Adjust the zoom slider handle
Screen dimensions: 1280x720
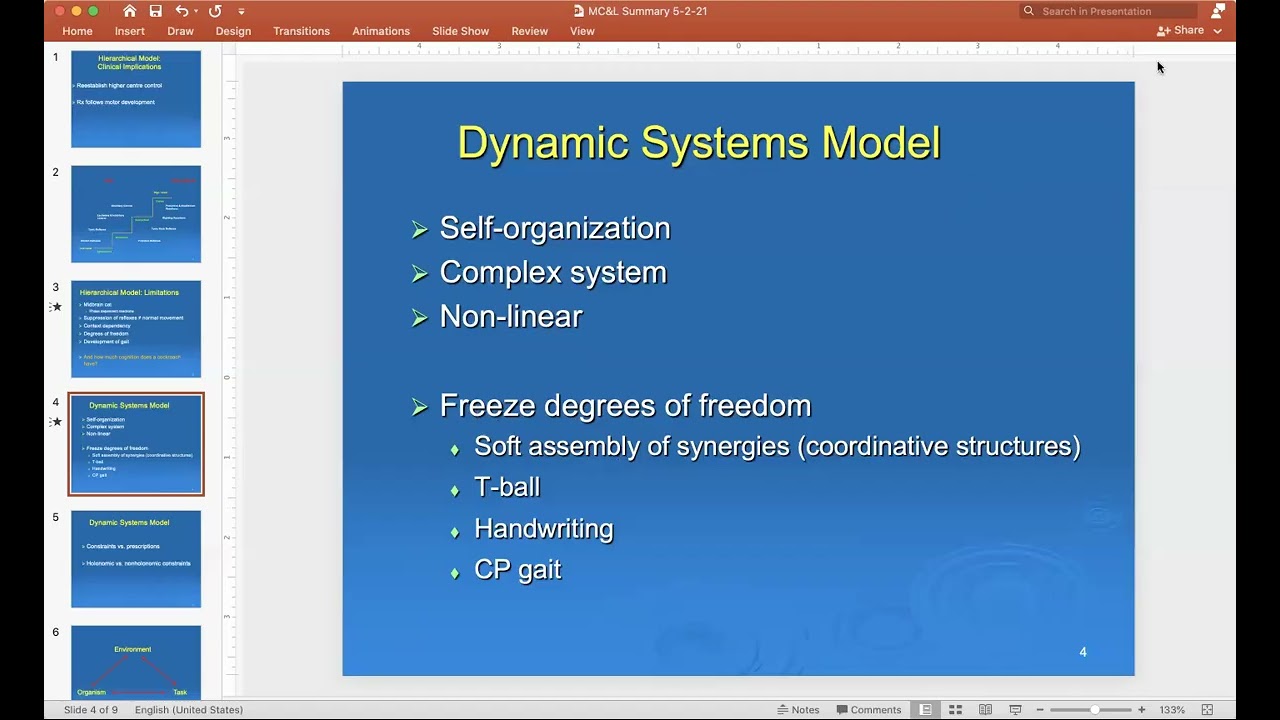[x=1095, y=710]
